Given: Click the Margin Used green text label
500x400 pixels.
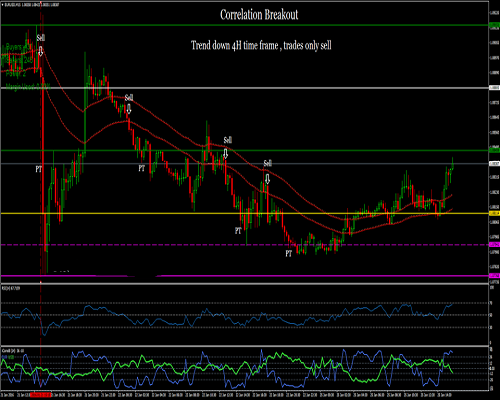Looking at the screenshot, I should [x=28, y=87].
